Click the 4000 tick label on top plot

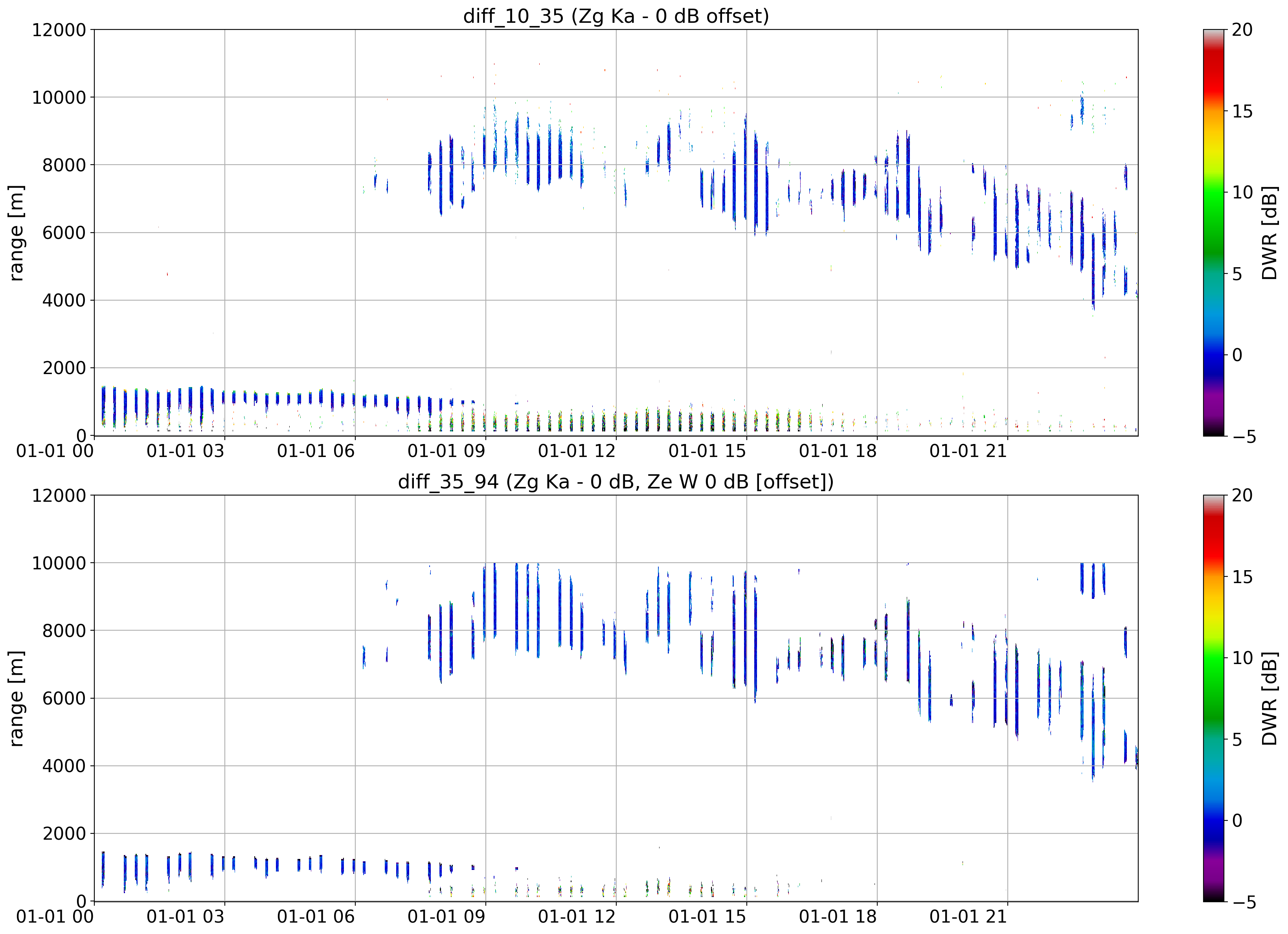64,300
